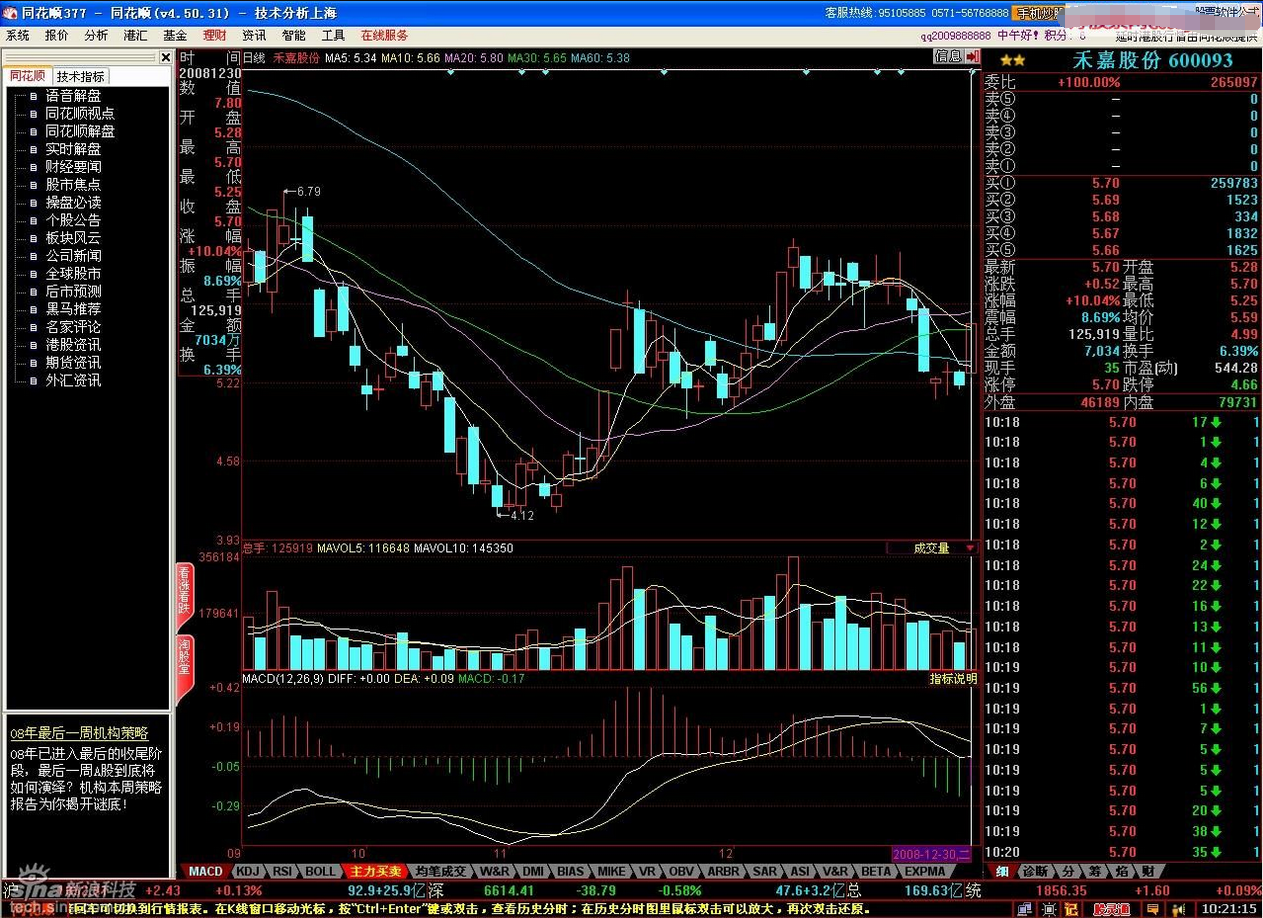This screenshot has height=918, width=1263.
Task: Select the OBV indicator tab
Action: tap(682, 871)
